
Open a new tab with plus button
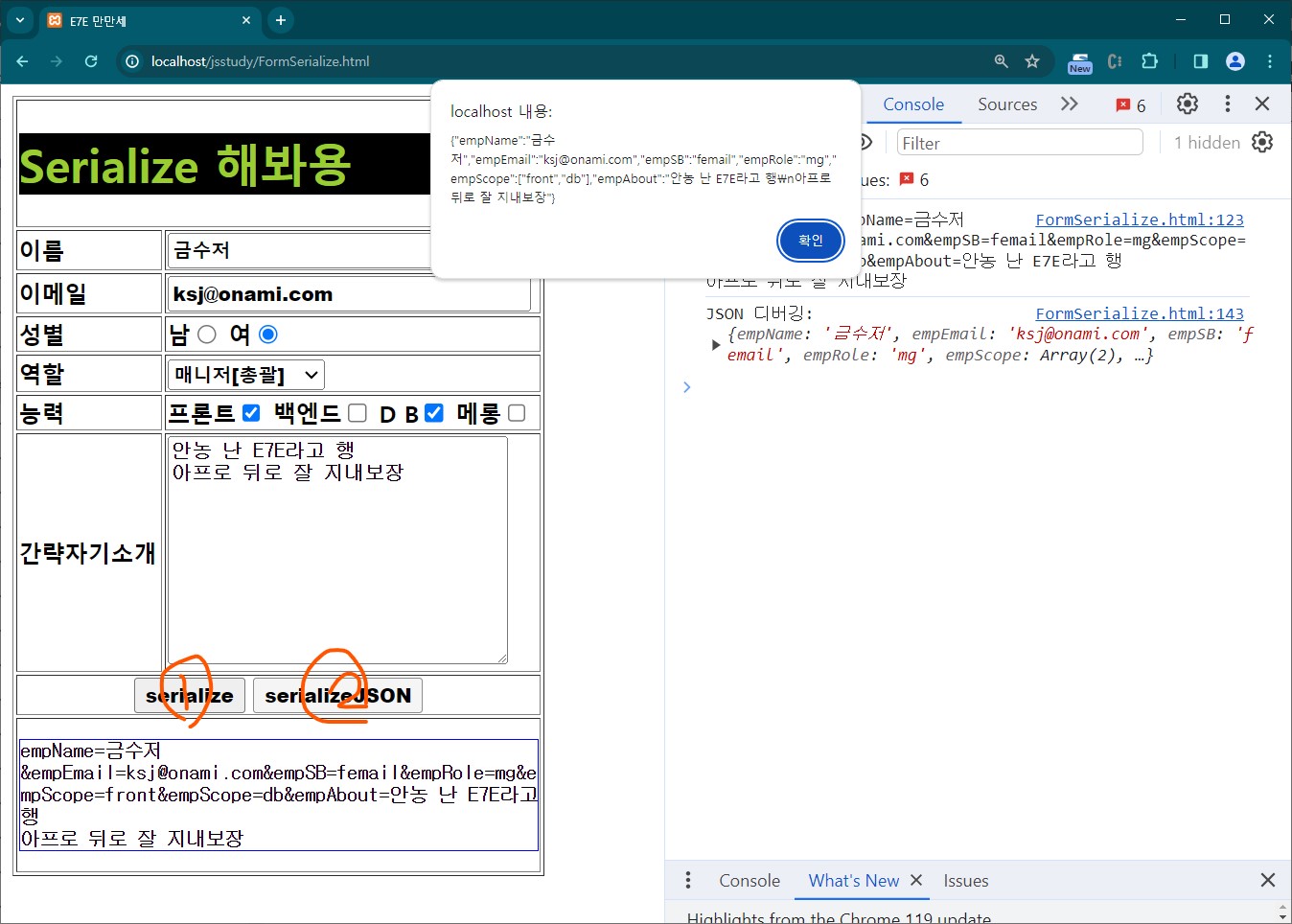pos(280,20)
